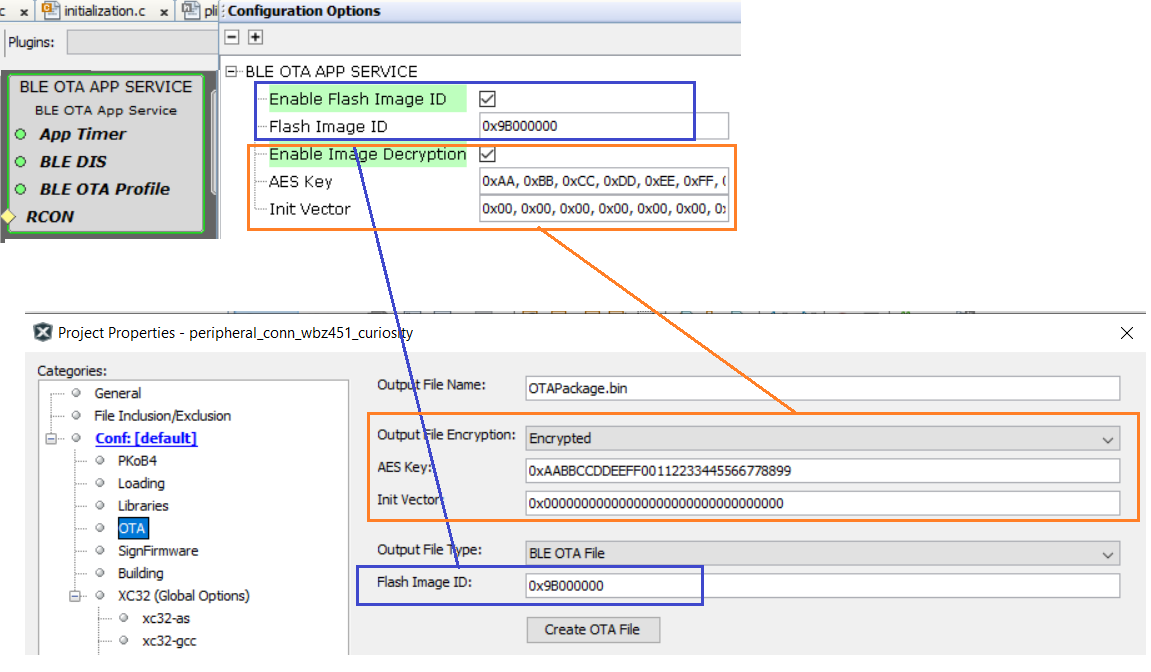Click the expand all plus icon
1151x672 pixels.
tap(255, 37)
